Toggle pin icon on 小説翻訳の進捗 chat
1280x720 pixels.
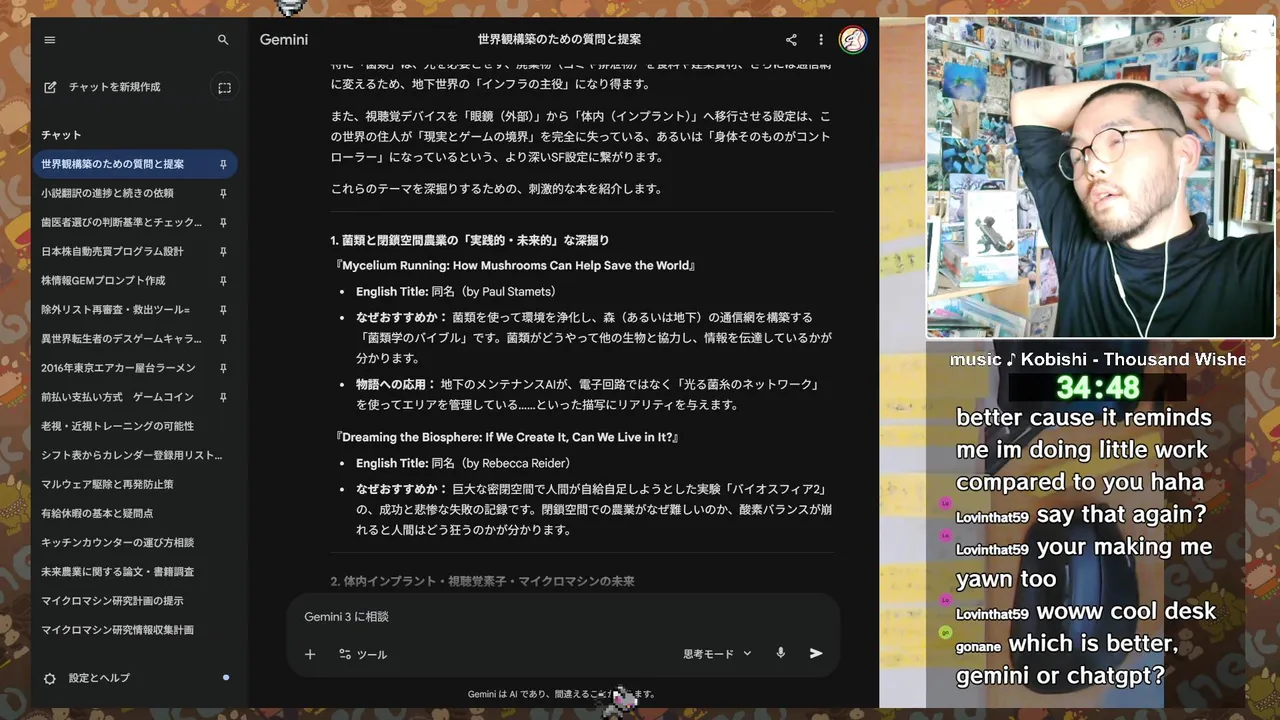tap(223, 193)
